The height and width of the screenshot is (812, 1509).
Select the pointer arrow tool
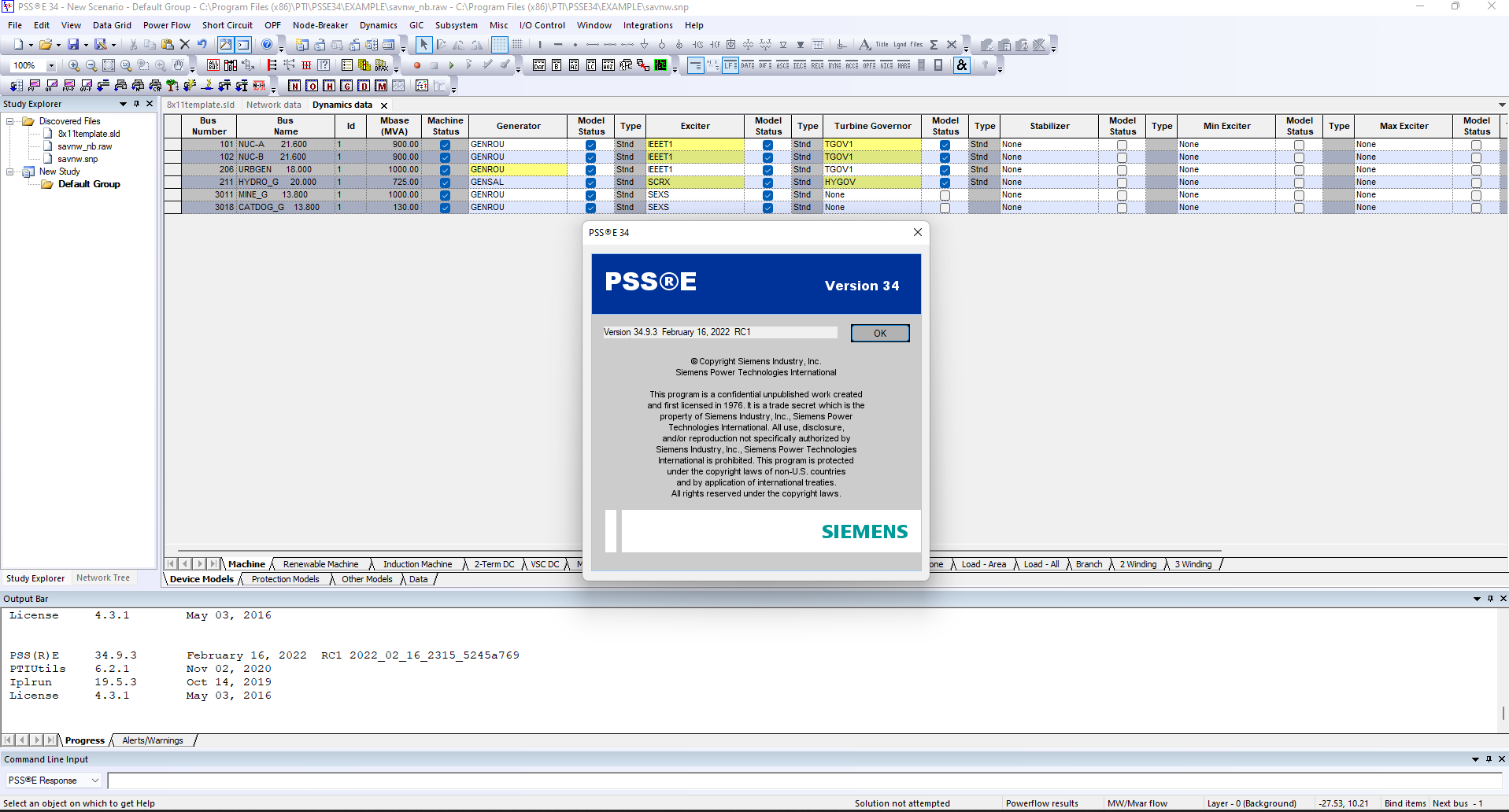tap(423, 45)
